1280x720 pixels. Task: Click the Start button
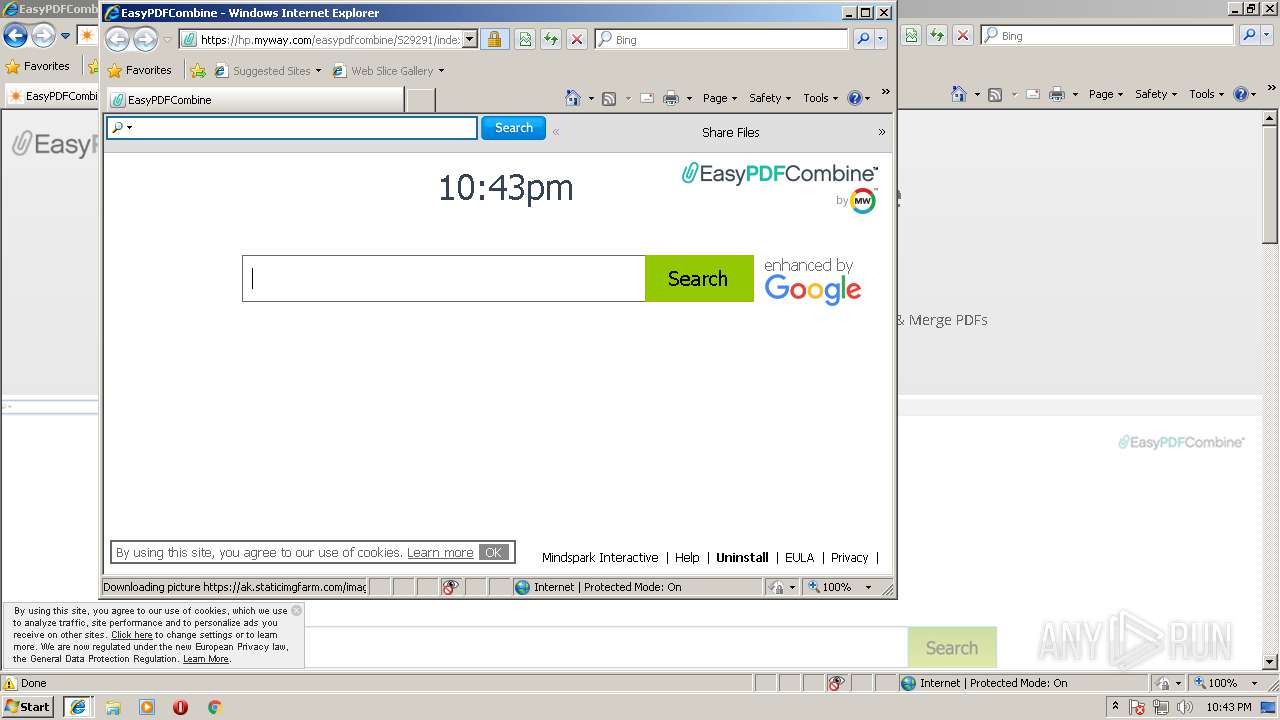28,707
